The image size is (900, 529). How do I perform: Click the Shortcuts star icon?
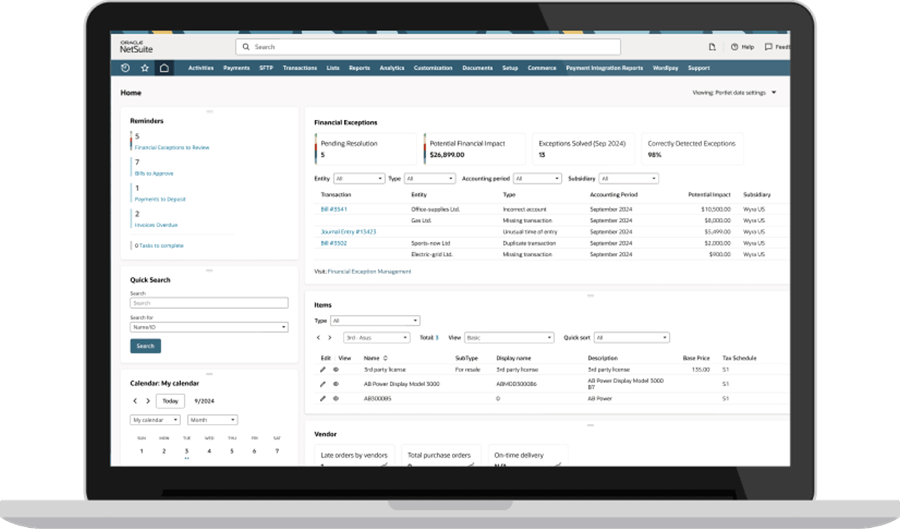pyautogui.click(x=145, y=68)
